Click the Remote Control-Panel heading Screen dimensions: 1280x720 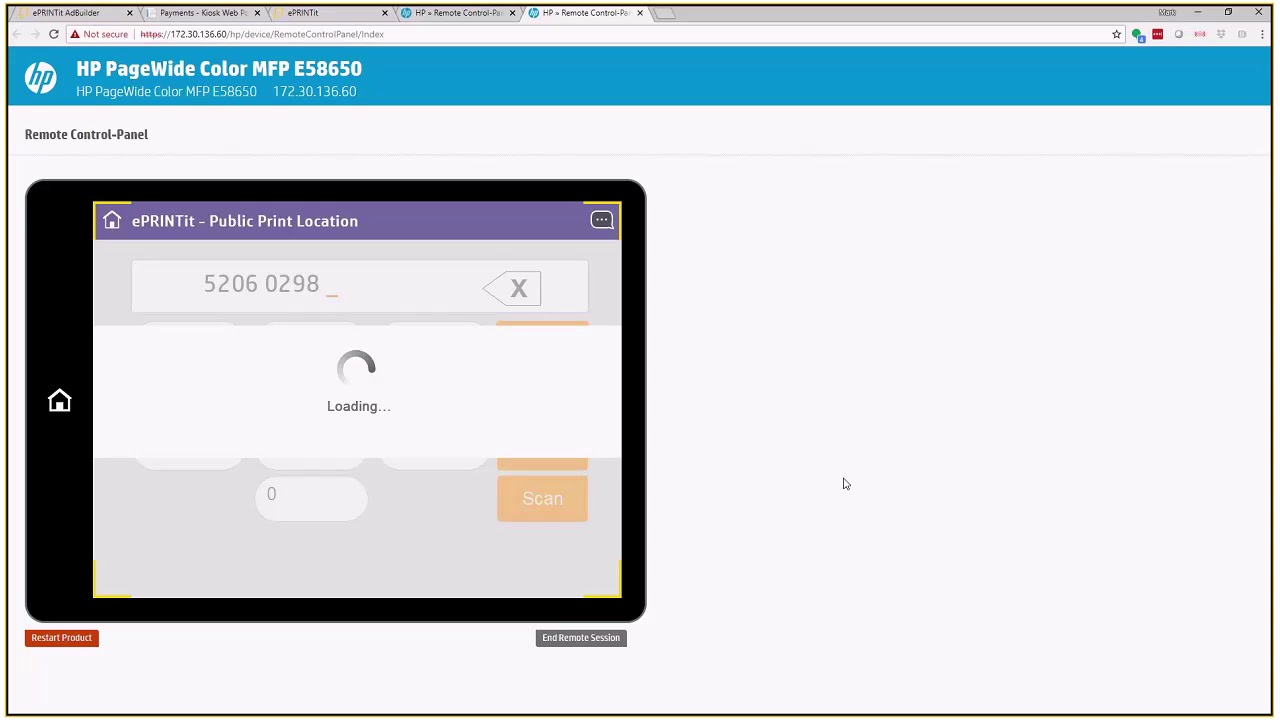point(86,134)
